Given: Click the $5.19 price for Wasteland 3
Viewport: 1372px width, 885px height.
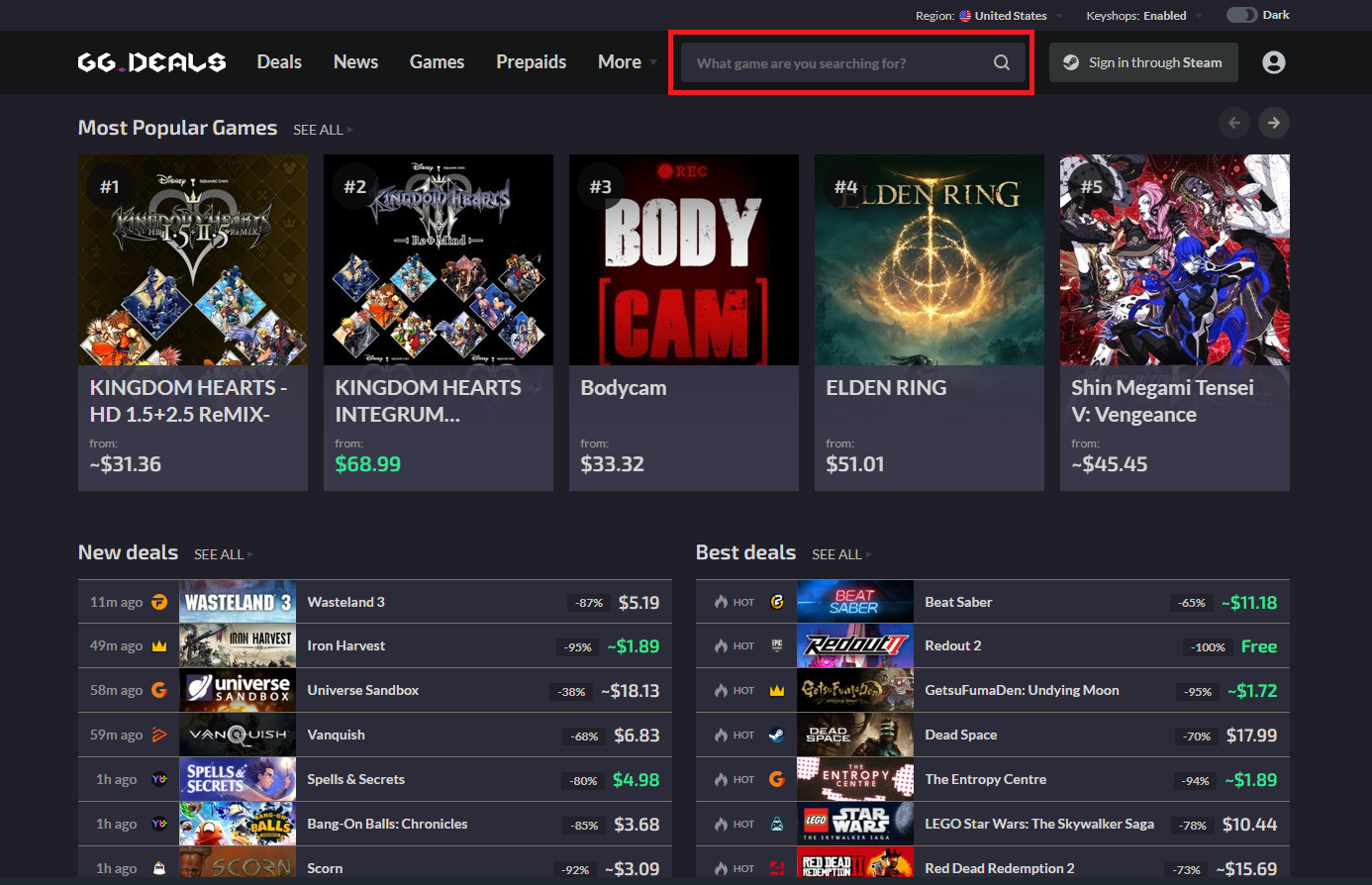Looking at the screenshot, I should click(x=638, y=602).
